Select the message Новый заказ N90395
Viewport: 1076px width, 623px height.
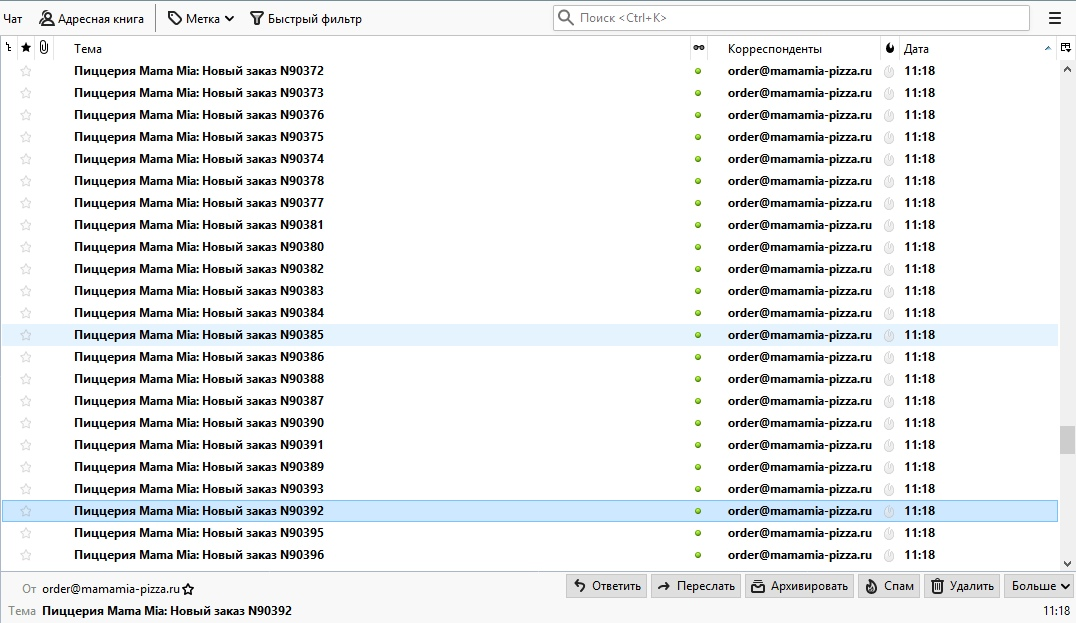point(530,532)
